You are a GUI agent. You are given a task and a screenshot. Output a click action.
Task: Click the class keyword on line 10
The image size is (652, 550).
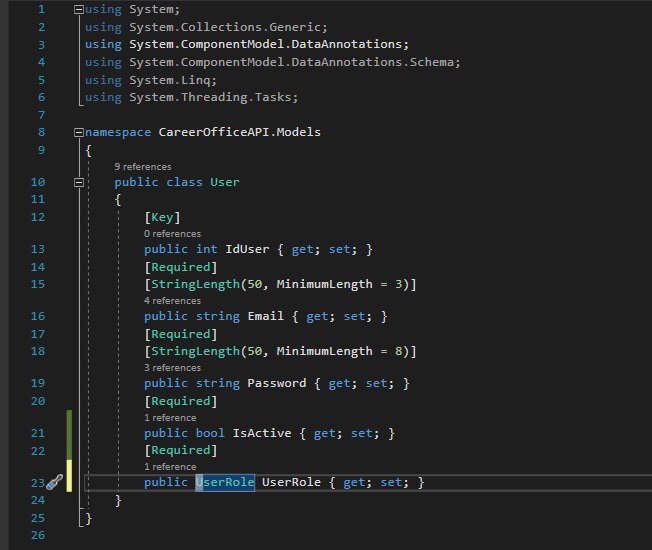(x=184, y=182)
